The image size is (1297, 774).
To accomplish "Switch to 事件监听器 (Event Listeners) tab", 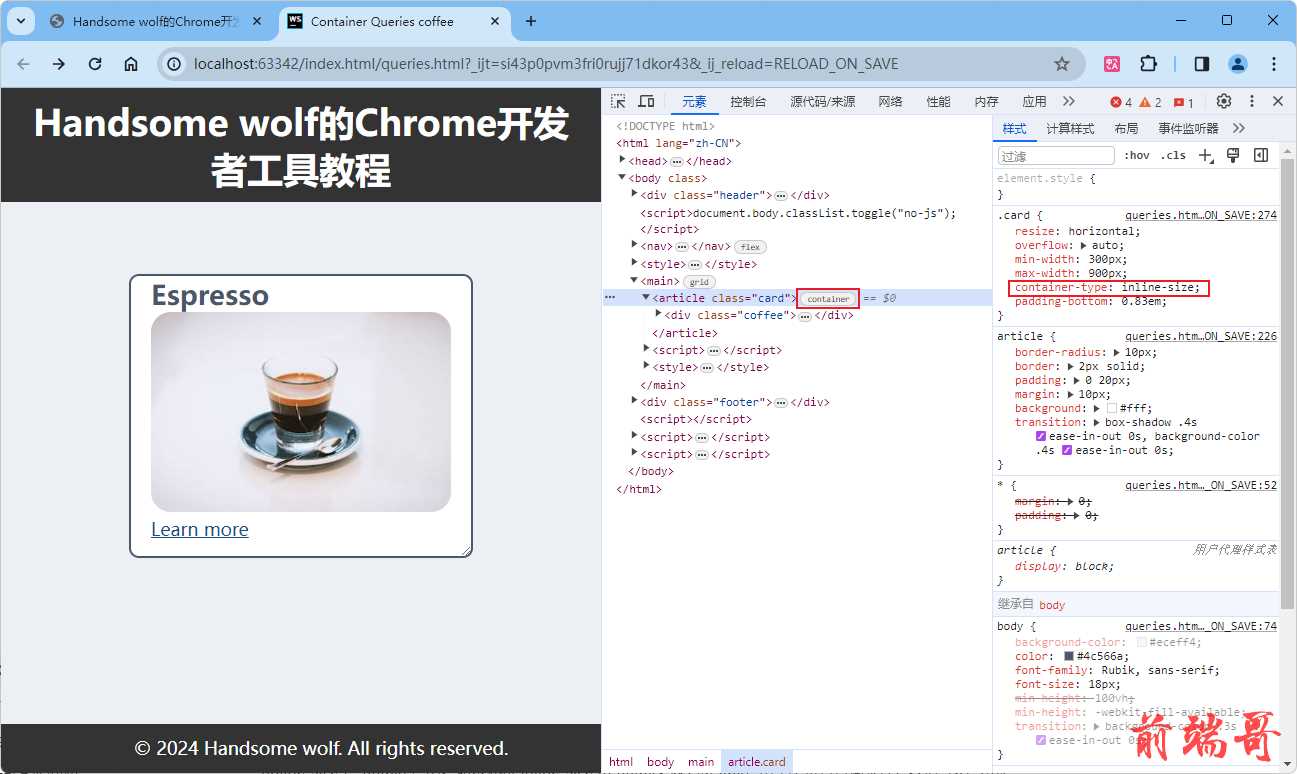I will [1188, 128].
